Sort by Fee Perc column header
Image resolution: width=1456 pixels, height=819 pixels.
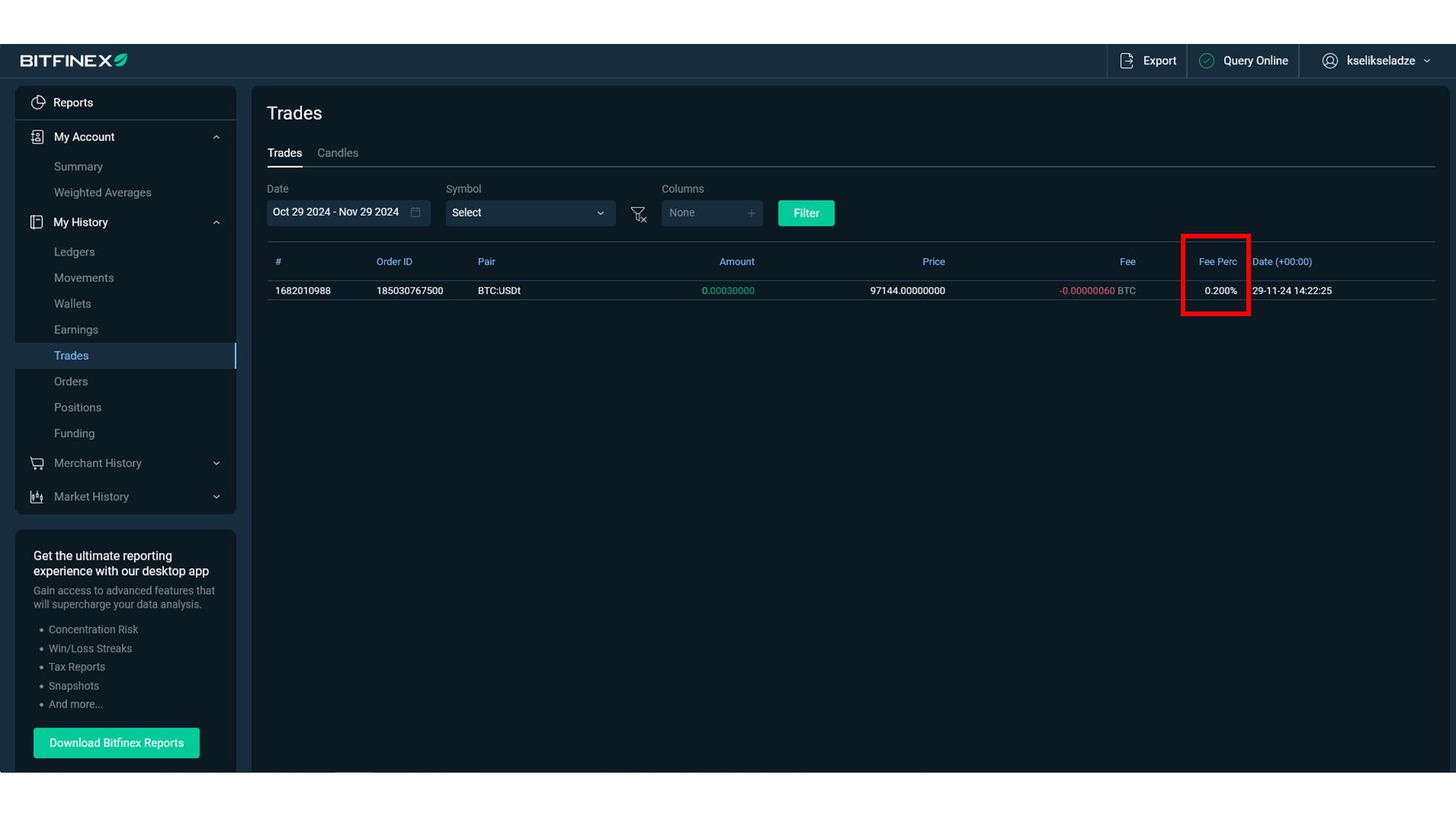pyautogui.click(x=1218, y=262)
